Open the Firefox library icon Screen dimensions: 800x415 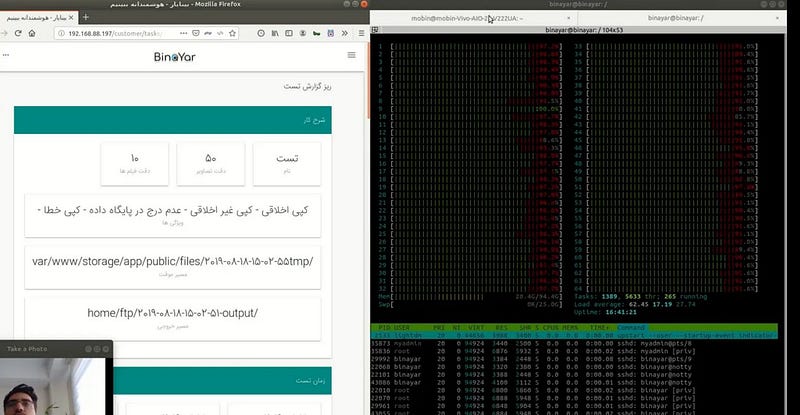[275, 33]
